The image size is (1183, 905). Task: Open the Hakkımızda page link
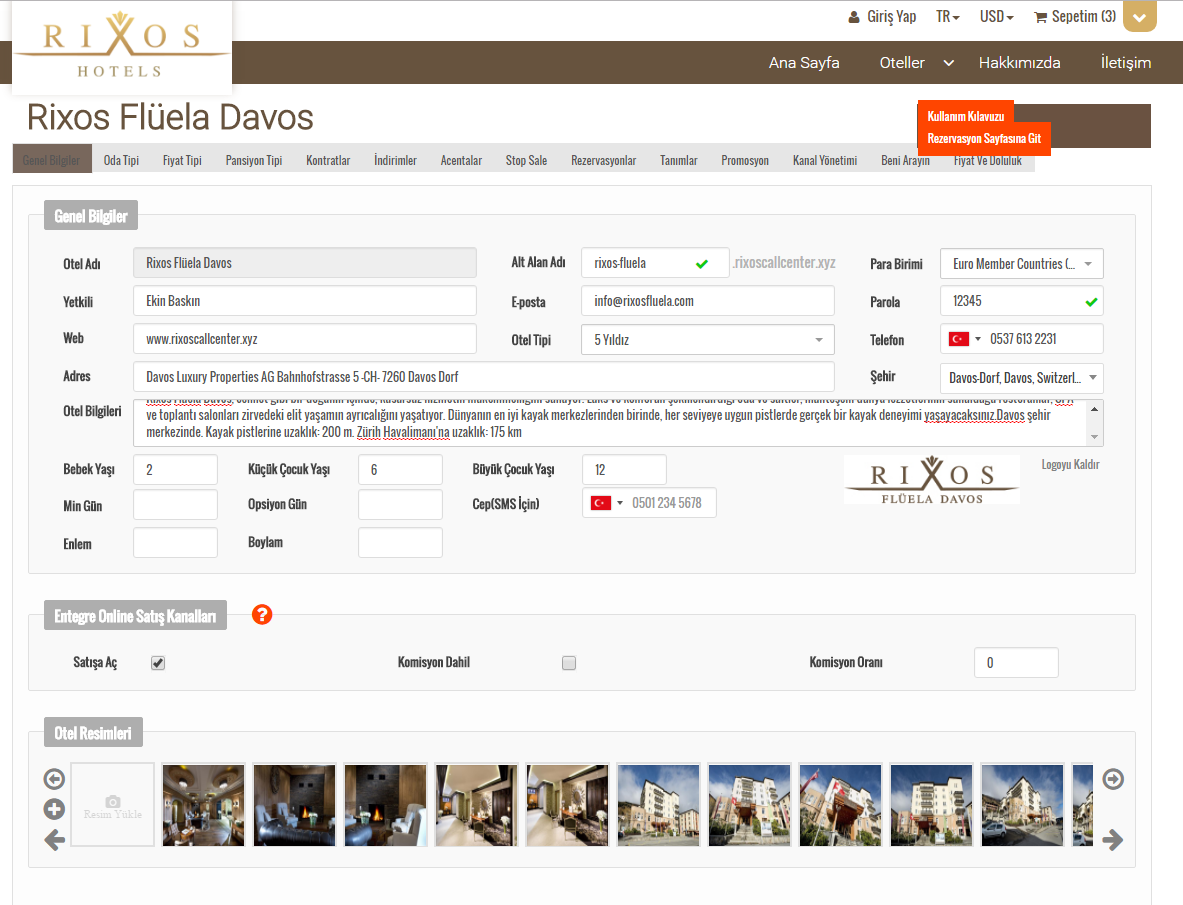(x=1019, y=63)
